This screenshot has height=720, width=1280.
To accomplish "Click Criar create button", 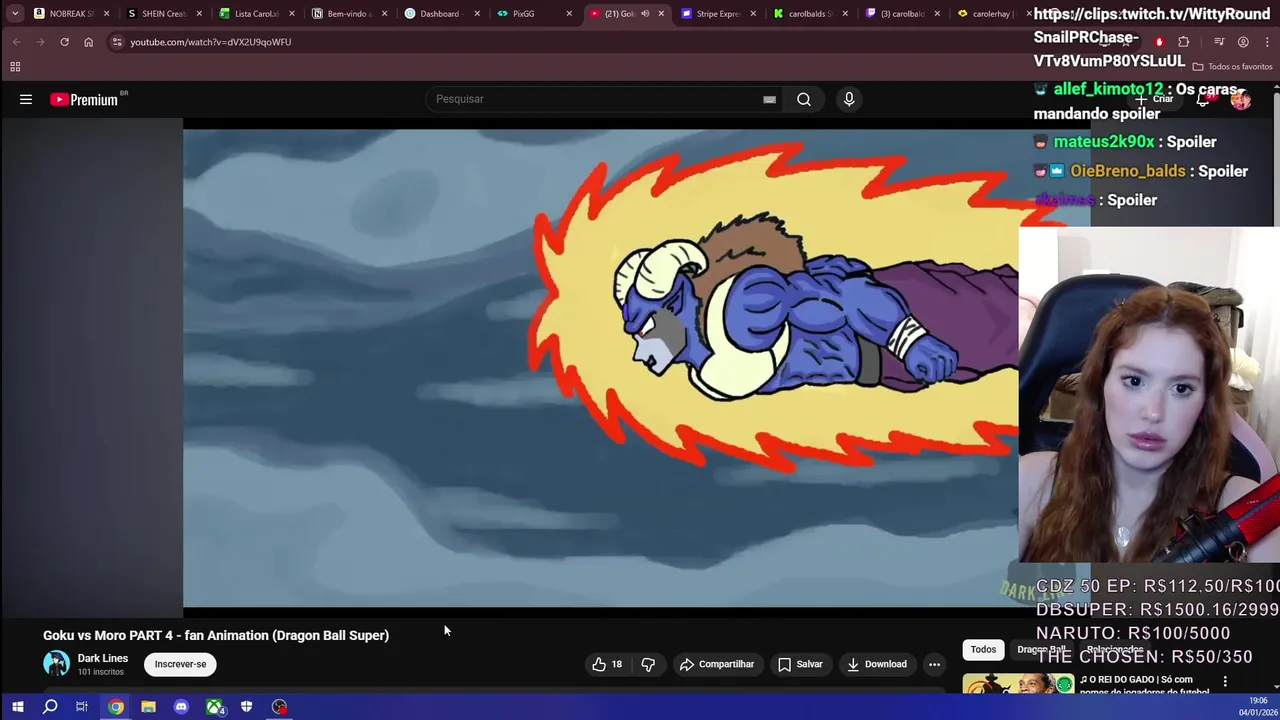I will tap(1154, 99).
